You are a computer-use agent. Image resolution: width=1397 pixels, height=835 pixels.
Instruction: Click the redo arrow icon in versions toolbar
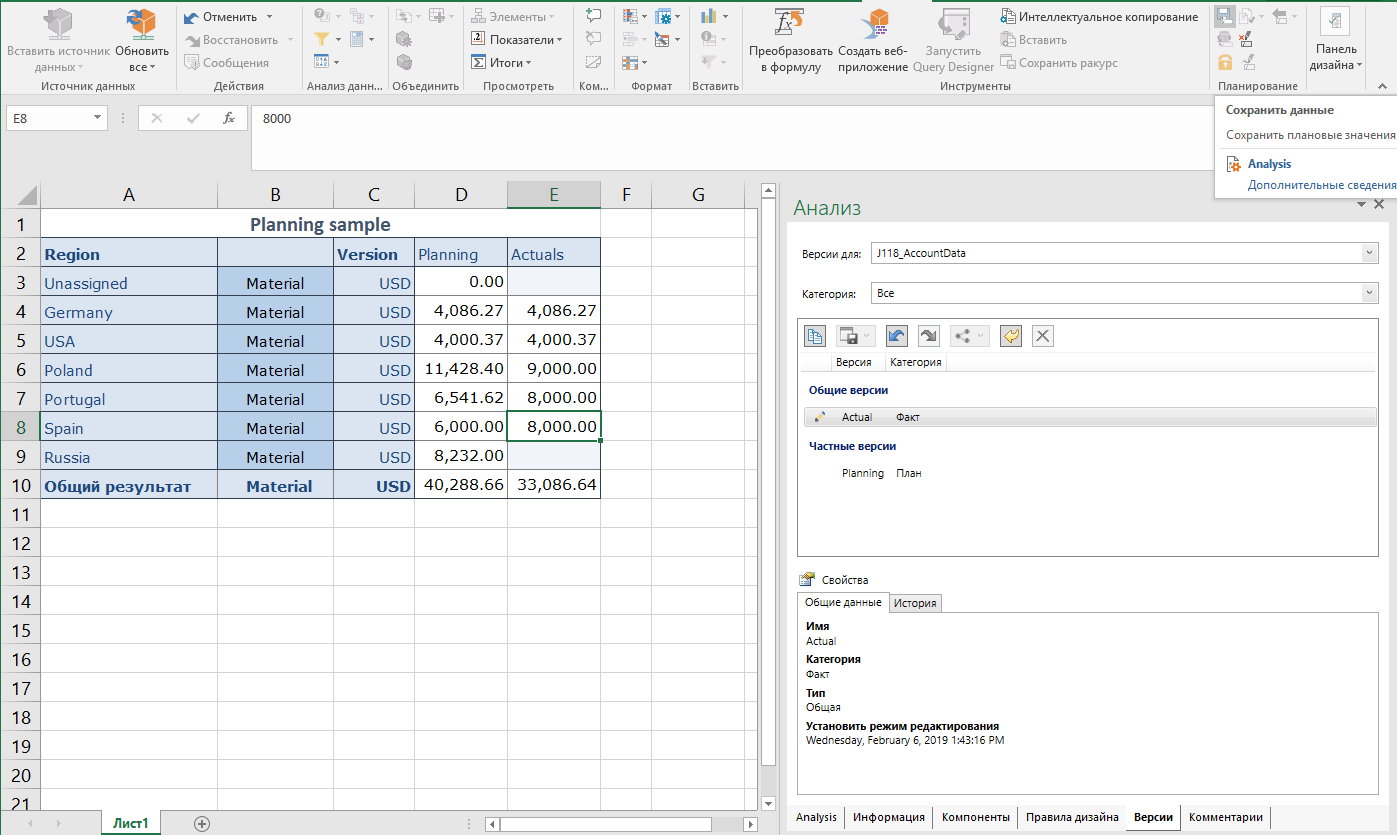(x=928, y=336)
